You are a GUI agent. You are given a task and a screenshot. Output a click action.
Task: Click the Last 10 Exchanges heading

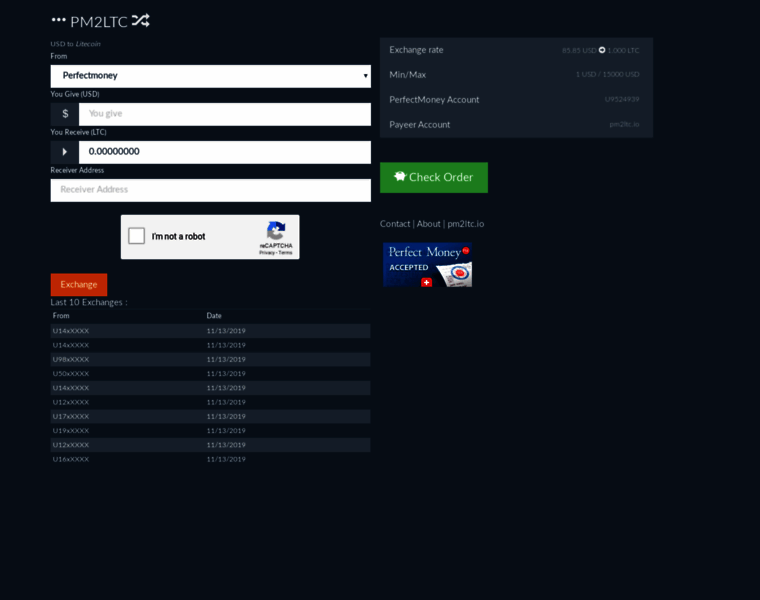coord(89,302)
